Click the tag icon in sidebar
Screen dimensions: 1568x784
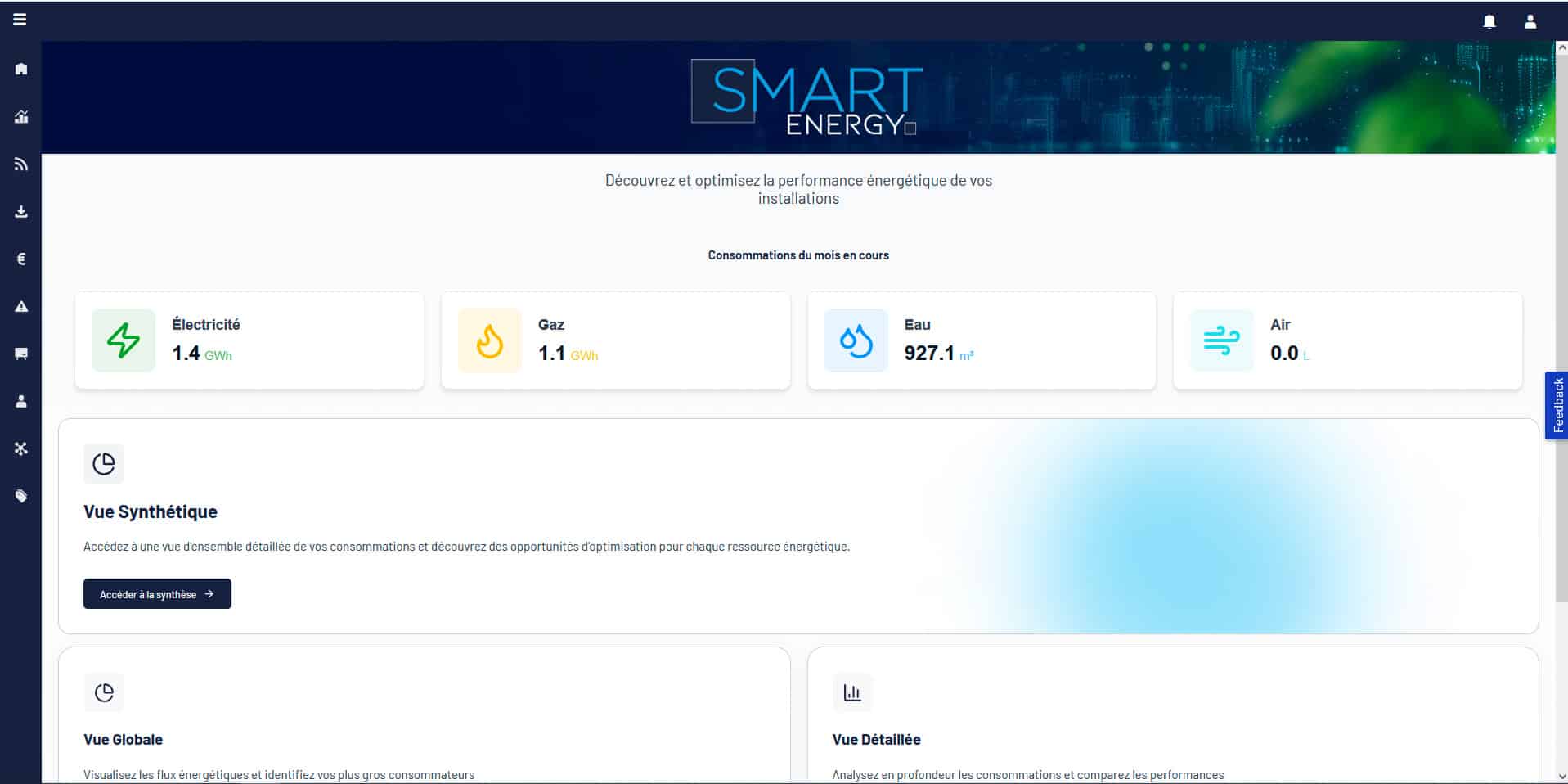coord(21,496)
